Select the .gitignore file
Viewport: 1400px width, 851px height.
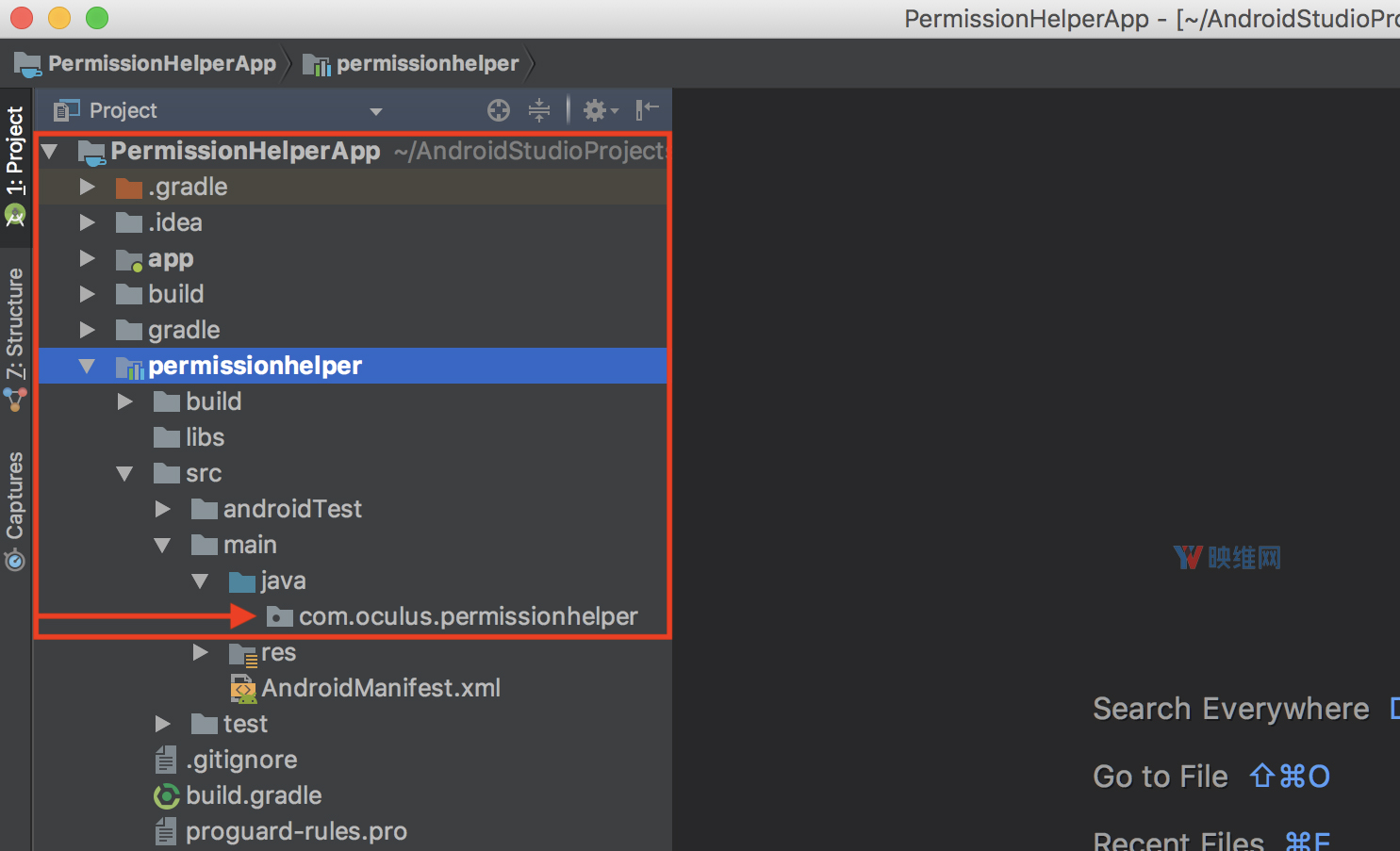pos(240,760)
